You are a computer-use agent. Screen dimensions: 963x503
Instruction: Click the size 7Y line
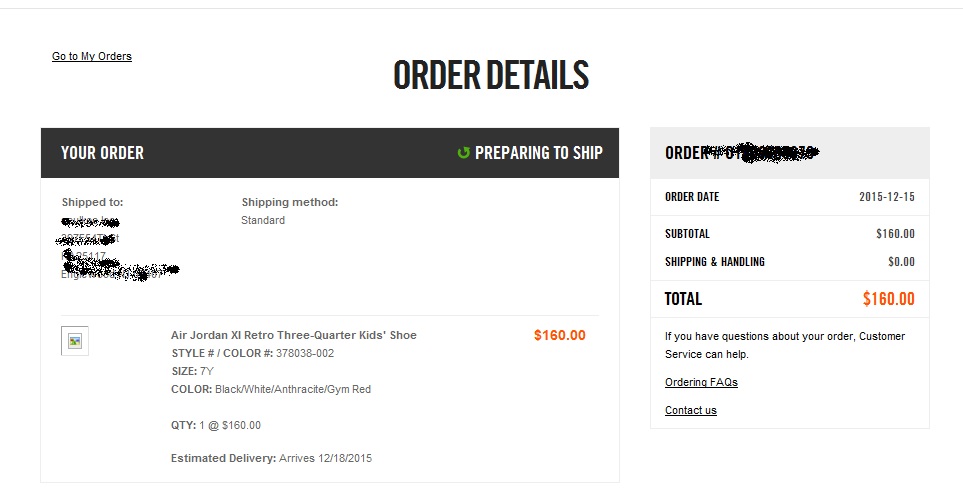[193, 371]
